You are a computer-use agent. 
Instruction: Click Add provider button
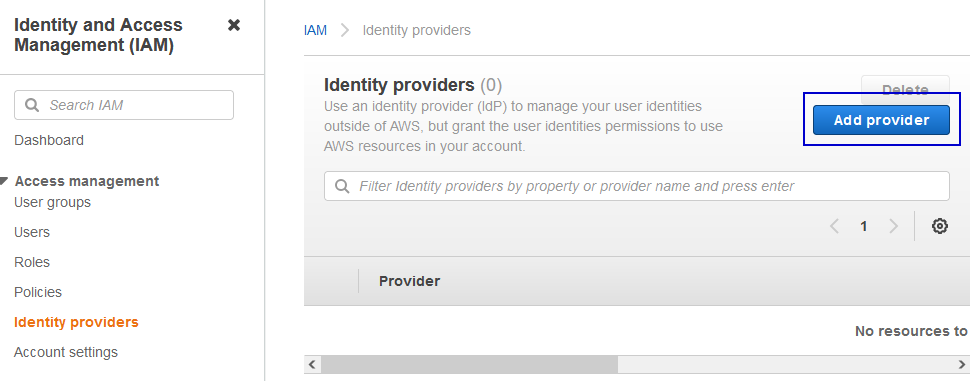coord(881,120)
